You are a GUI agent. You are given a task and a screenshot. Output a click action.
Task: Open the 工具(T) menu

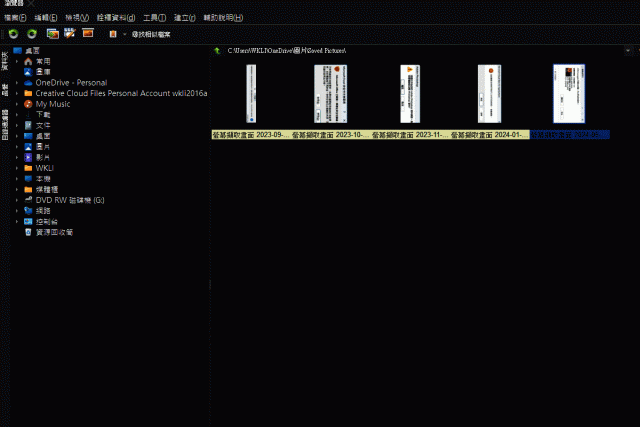coord(154,18)
